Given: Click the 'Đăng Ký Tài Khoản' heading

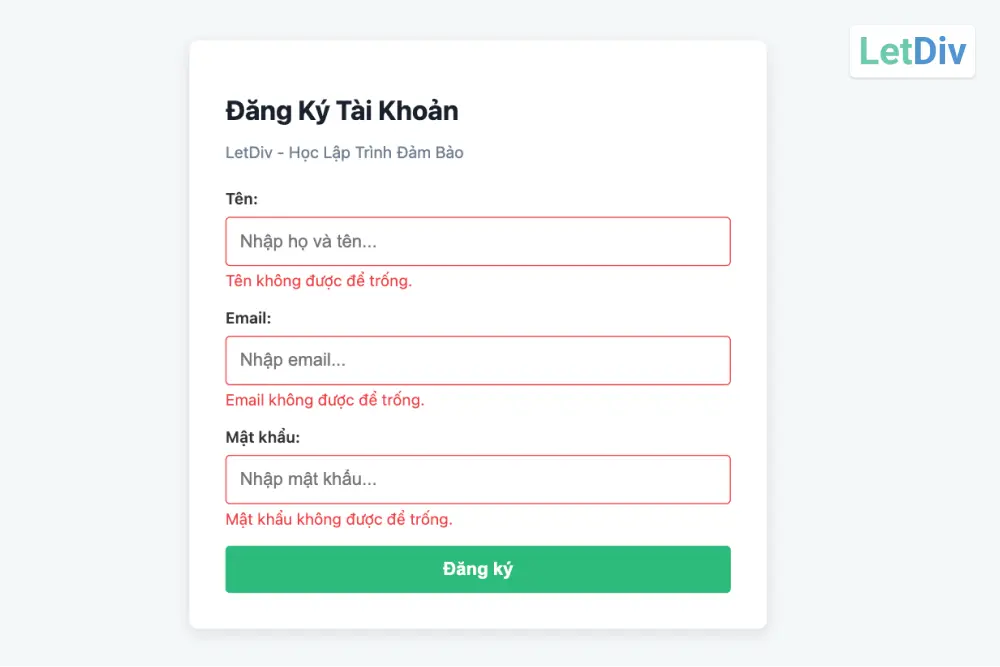Looking at the screenshot, I should pos(342,110).
